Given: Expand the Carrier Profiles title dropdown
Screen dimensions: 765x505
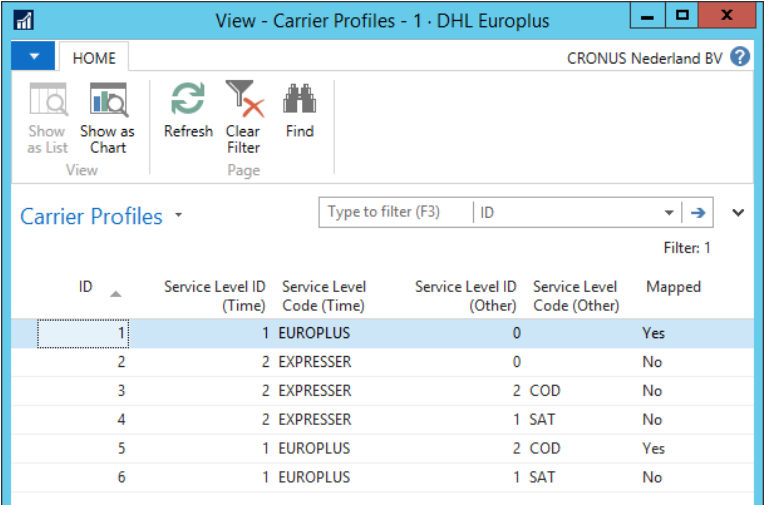Looking at the screenshot, I should click(179, 215).
